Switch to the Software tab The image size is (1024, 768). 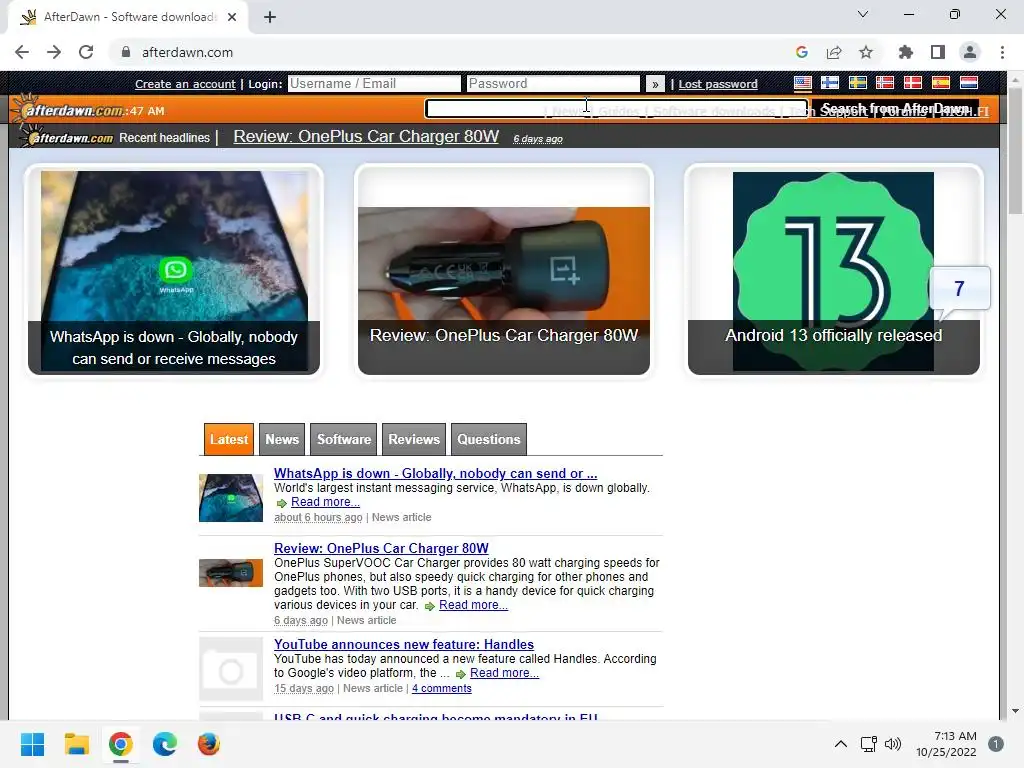344,439
